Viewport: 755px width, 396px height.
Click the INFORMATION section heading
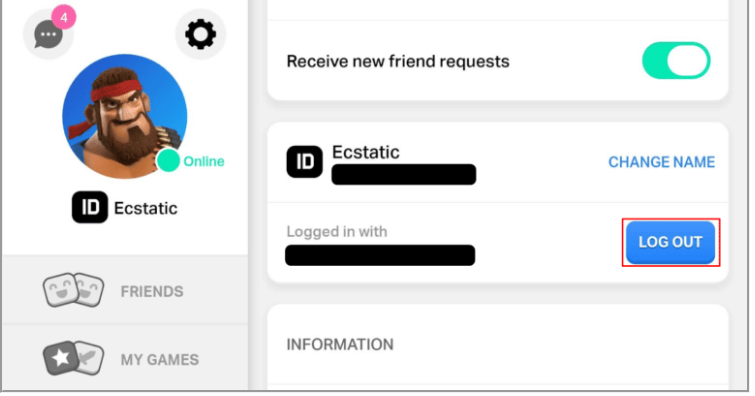[340, 344]
